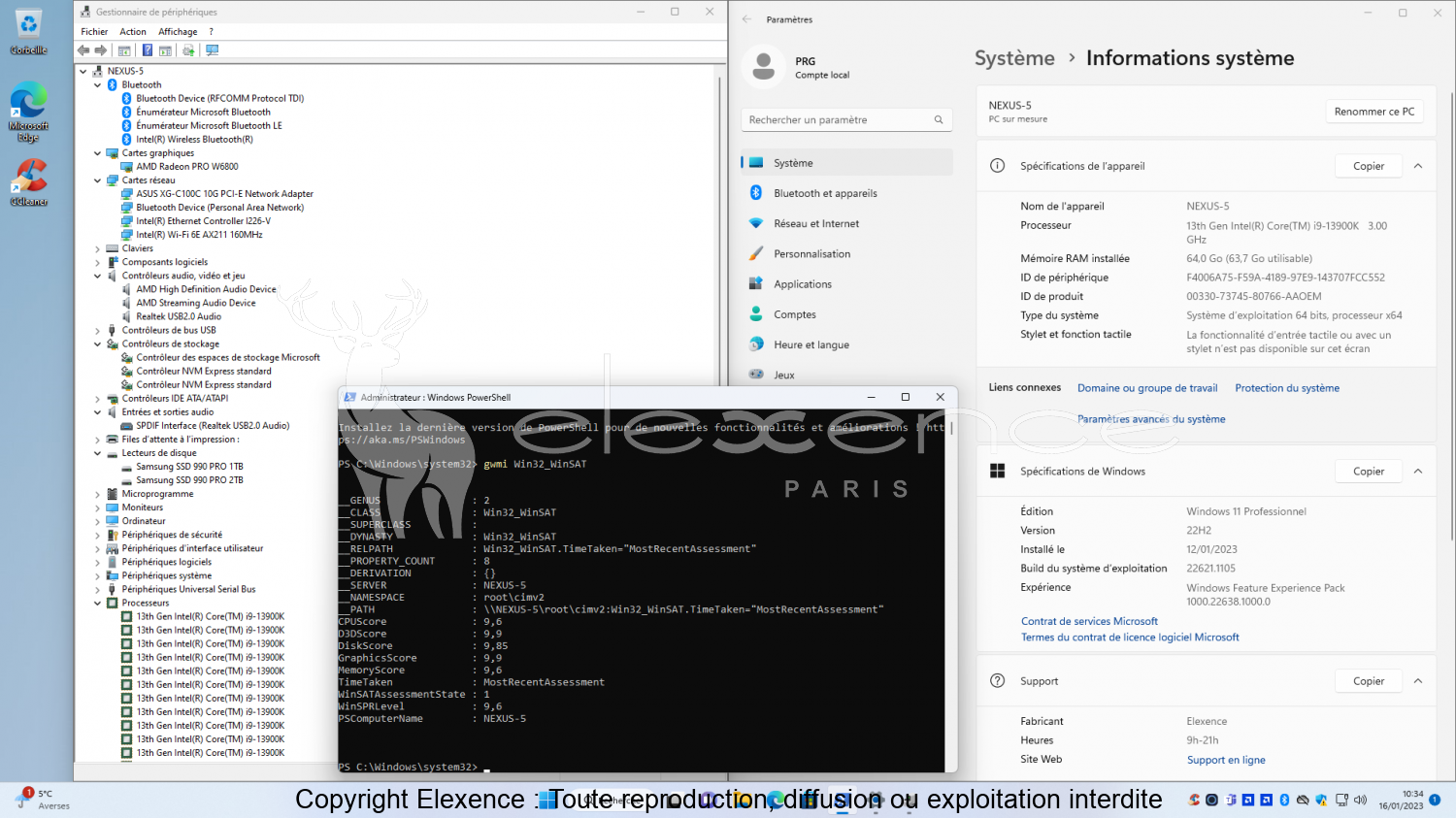Image resolution: width=1456 pixels, height=818 pixels.
Task: Click the CCleaner tray icon in the taskbar
Action: pyautogui.click(x=1194, y=801)
